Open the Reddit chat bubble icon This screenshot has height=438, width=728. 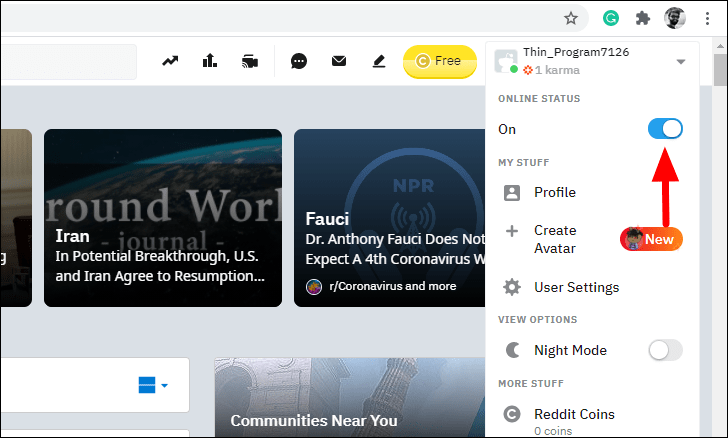(x=299, y=61)
